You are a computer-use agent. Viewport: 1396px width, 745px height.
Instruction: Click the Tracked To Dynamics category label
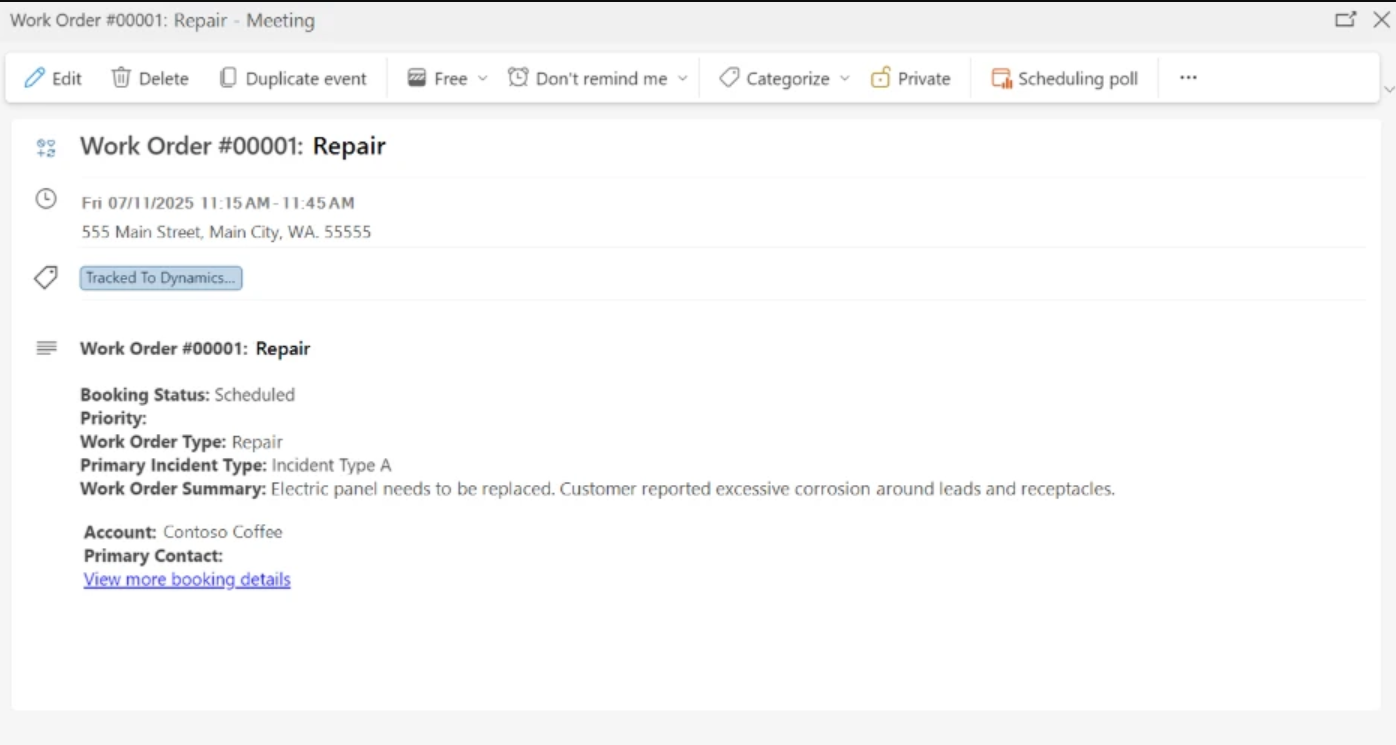click(160, 277)
